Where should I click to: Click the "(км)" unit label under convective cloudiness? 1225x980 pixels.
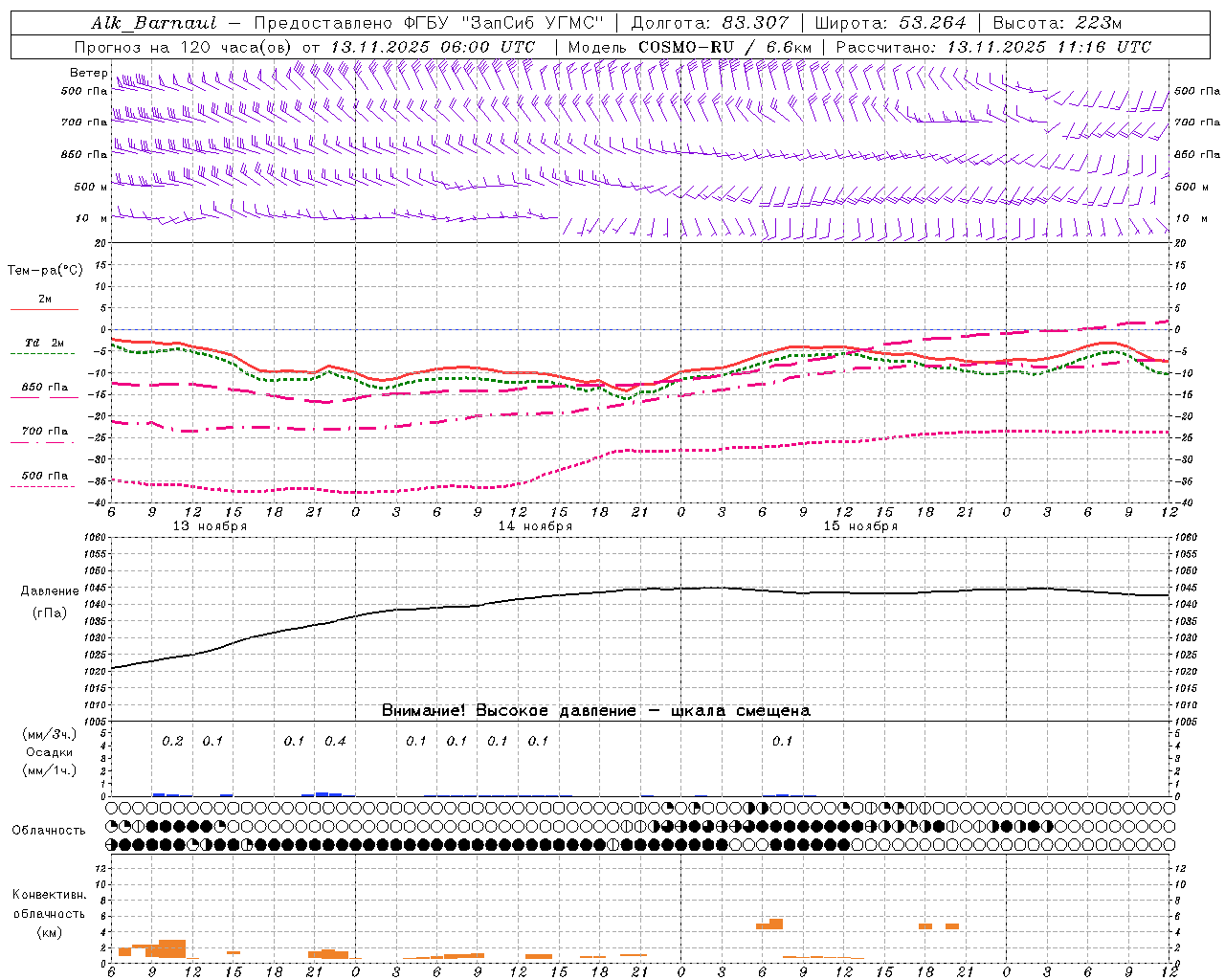[x=49, y=932]
